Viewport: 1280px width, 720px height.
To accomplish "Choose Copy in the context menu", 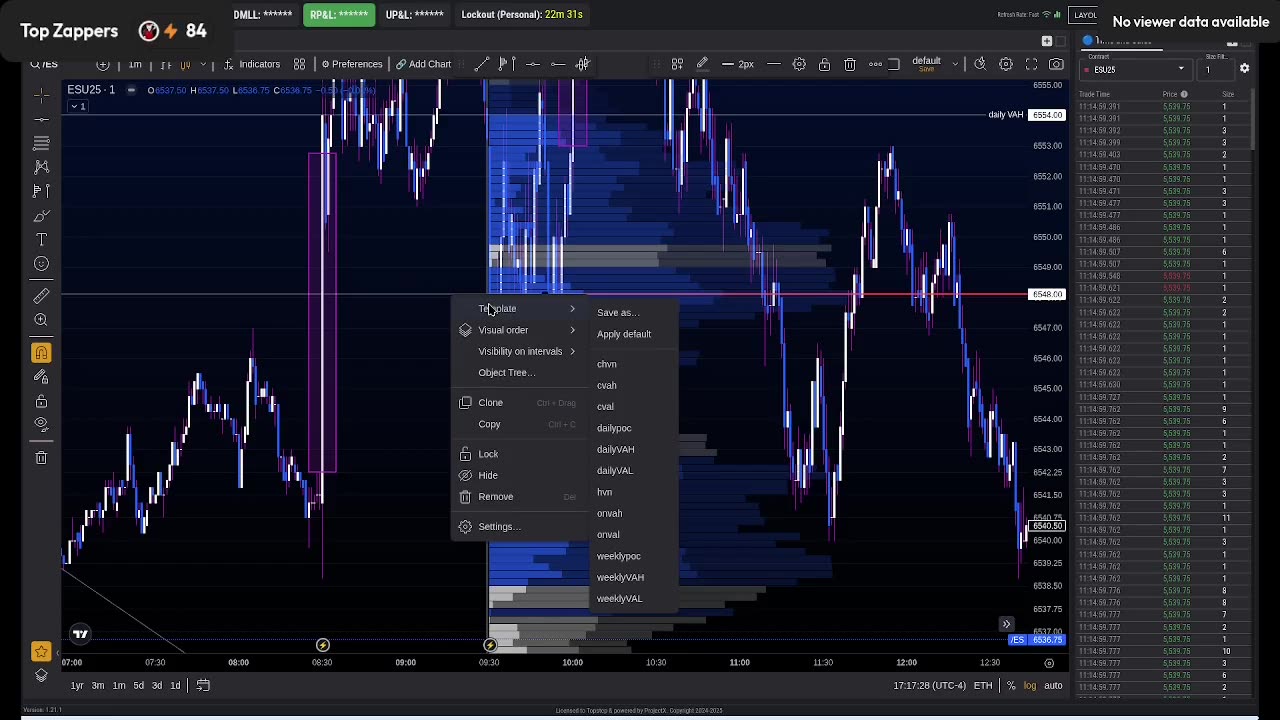I will [518, 424].
